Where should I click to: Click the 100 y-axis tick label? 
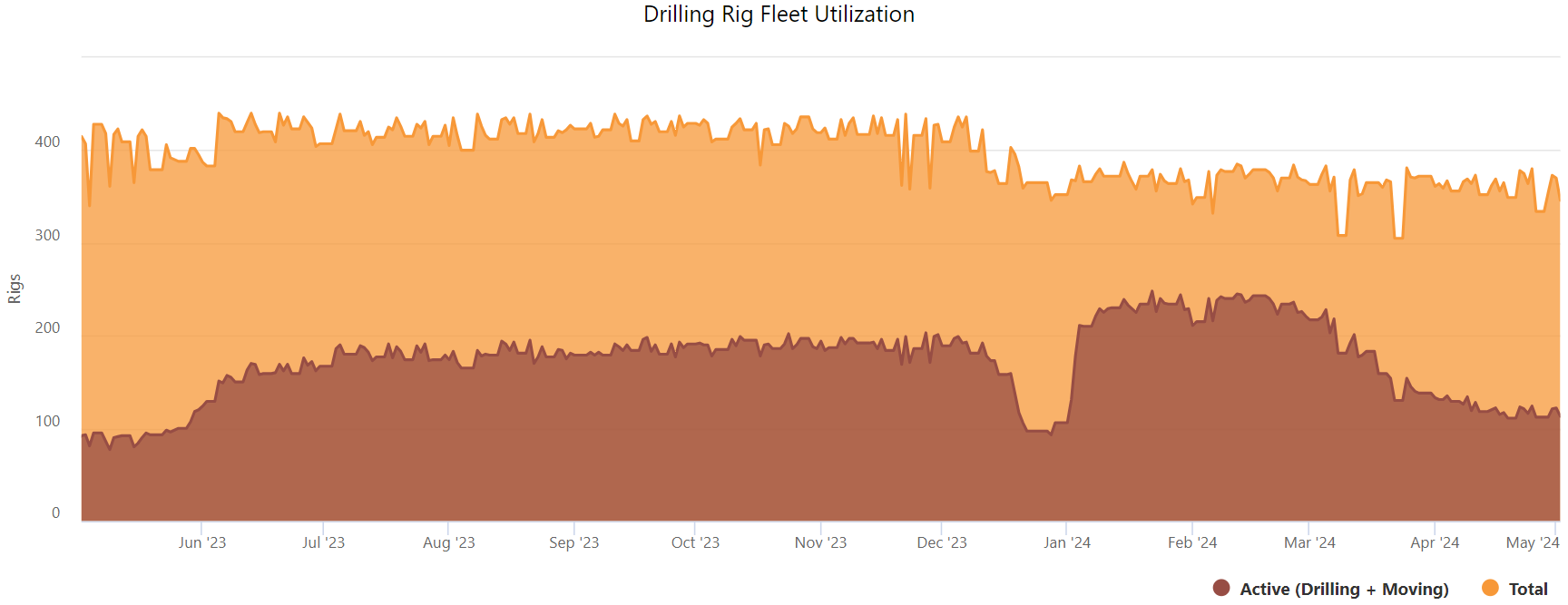(x=47, y=421)
